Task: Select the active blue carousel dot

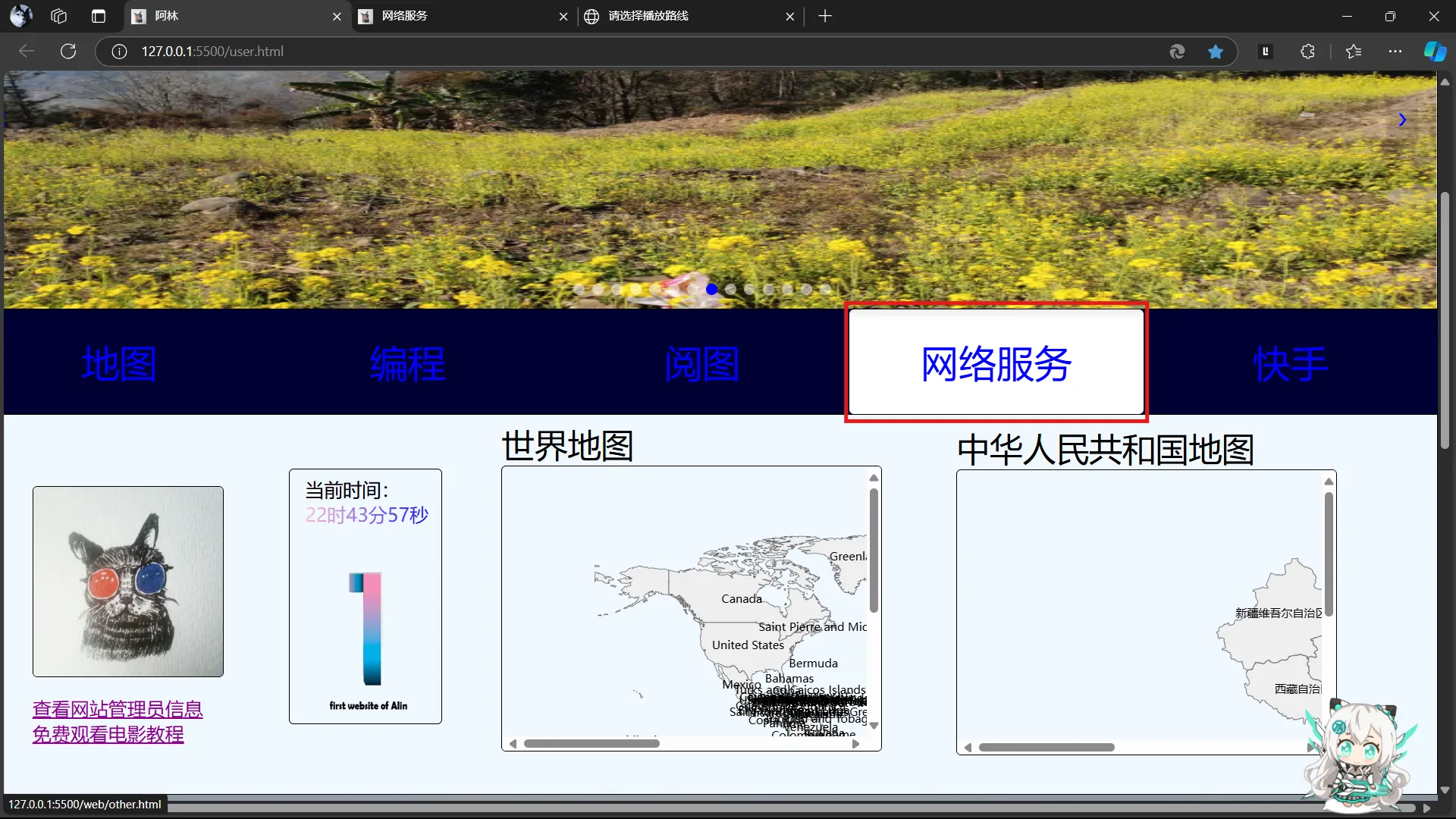Action: coord(711,289)
